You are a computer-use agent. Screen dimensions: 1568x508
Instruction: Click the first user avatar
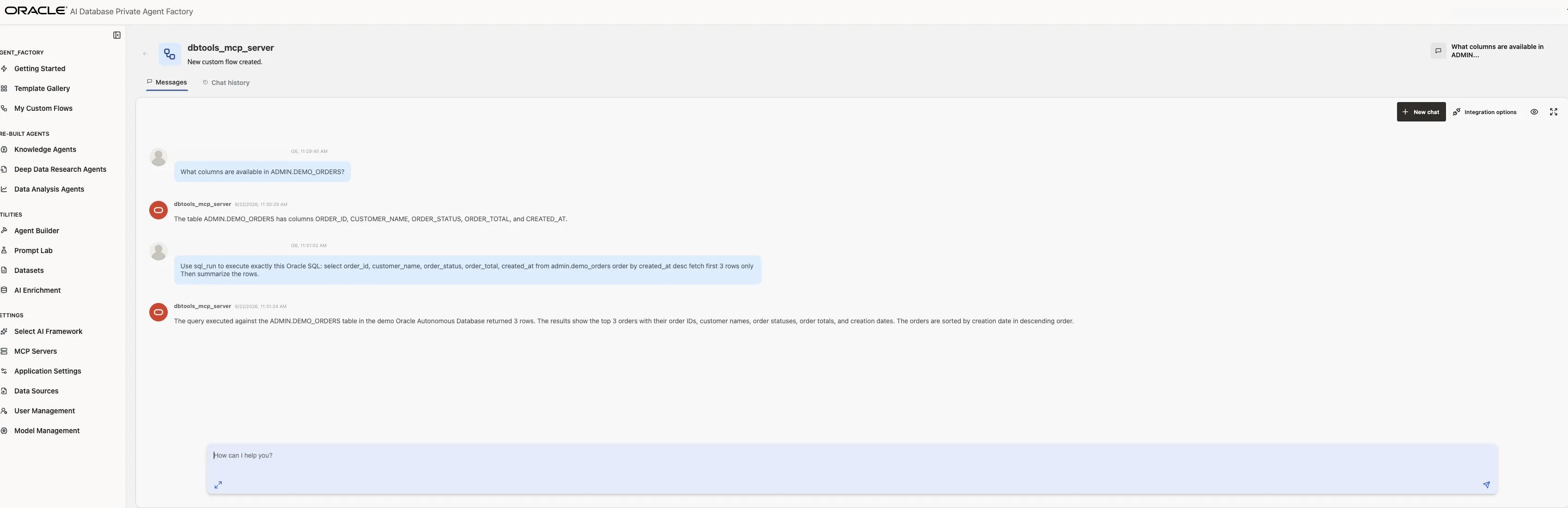pyautogui.click(x=158, y=157)
